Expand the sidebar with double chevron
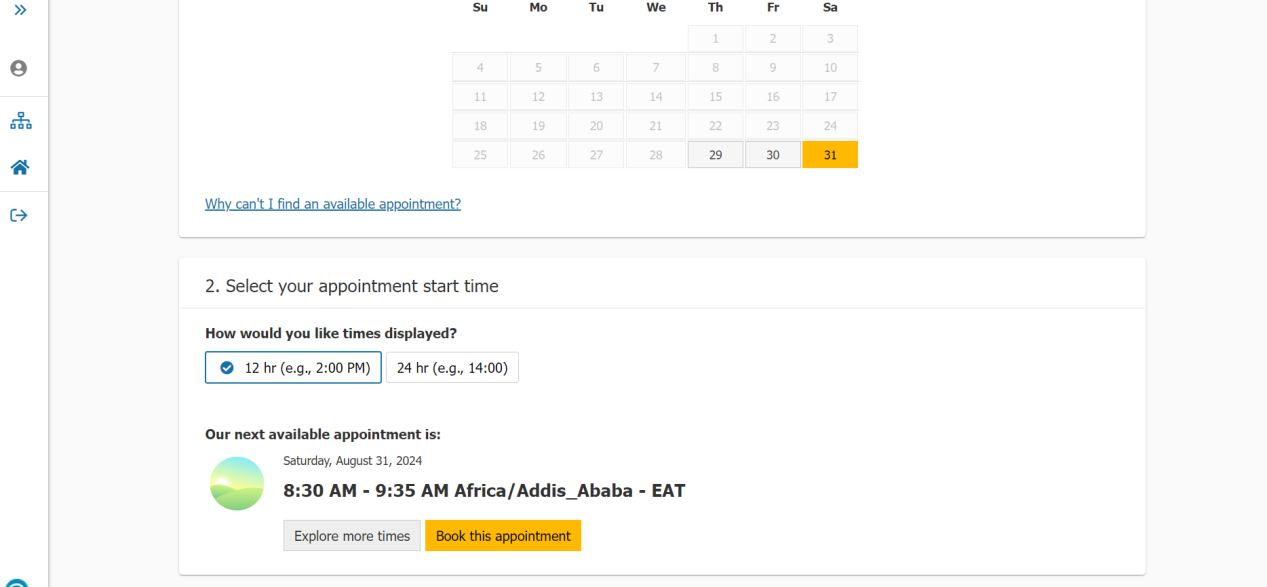 pos(20,10)
